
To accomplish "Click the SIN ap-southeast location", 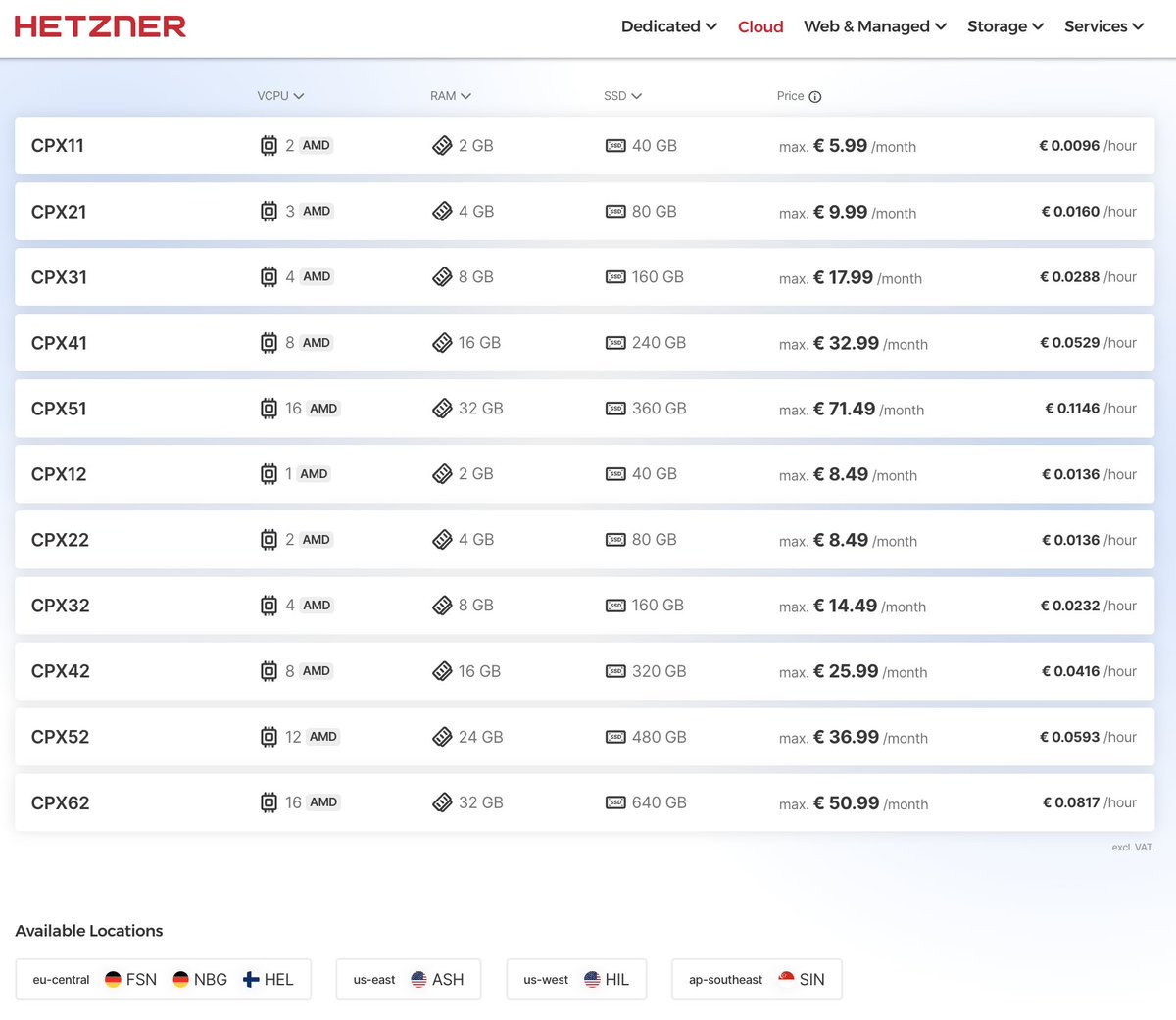I will 802,979.
